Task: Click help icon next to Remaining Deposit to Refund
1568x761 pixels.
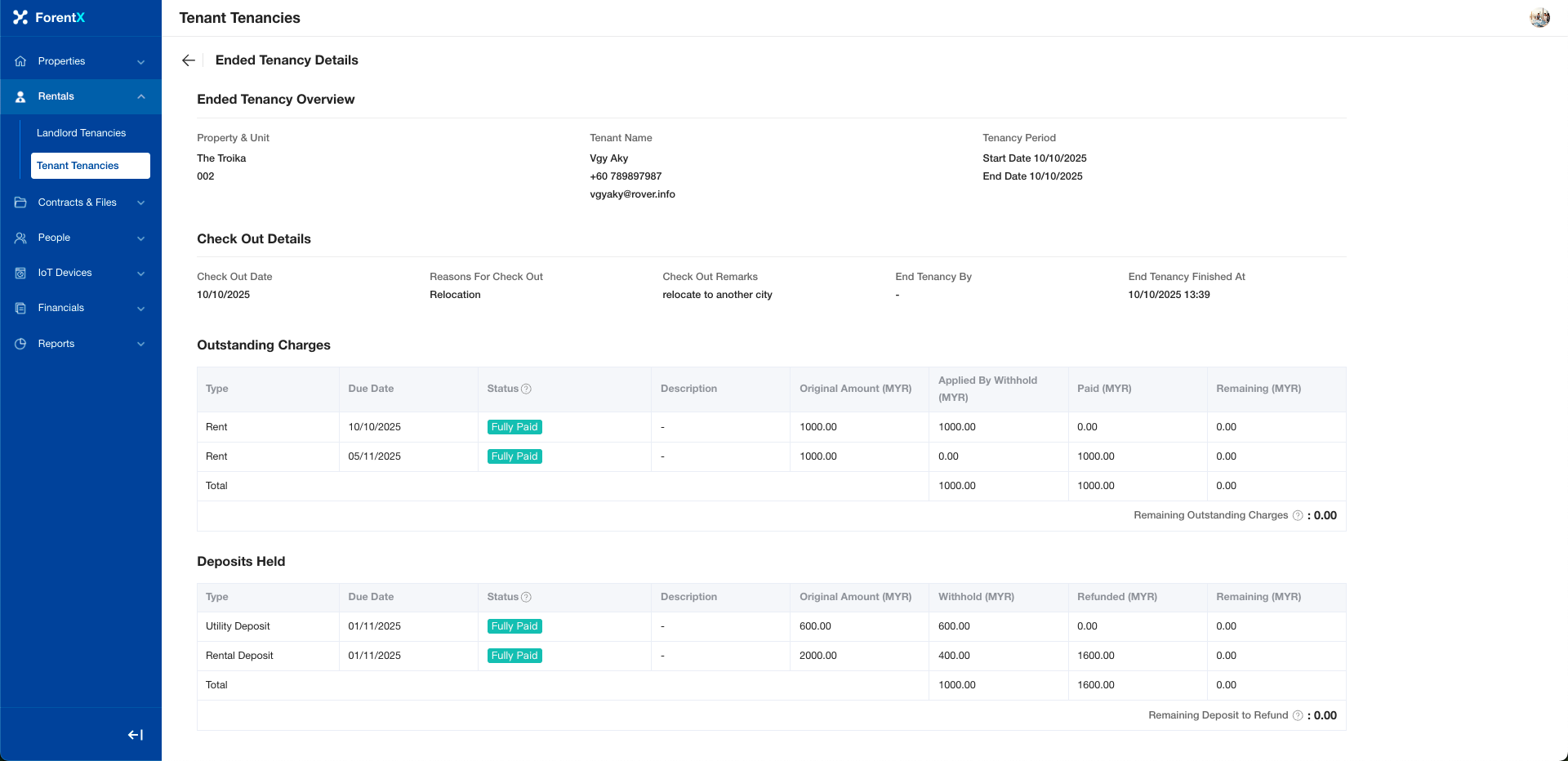Action: (x=1298, y=715)
